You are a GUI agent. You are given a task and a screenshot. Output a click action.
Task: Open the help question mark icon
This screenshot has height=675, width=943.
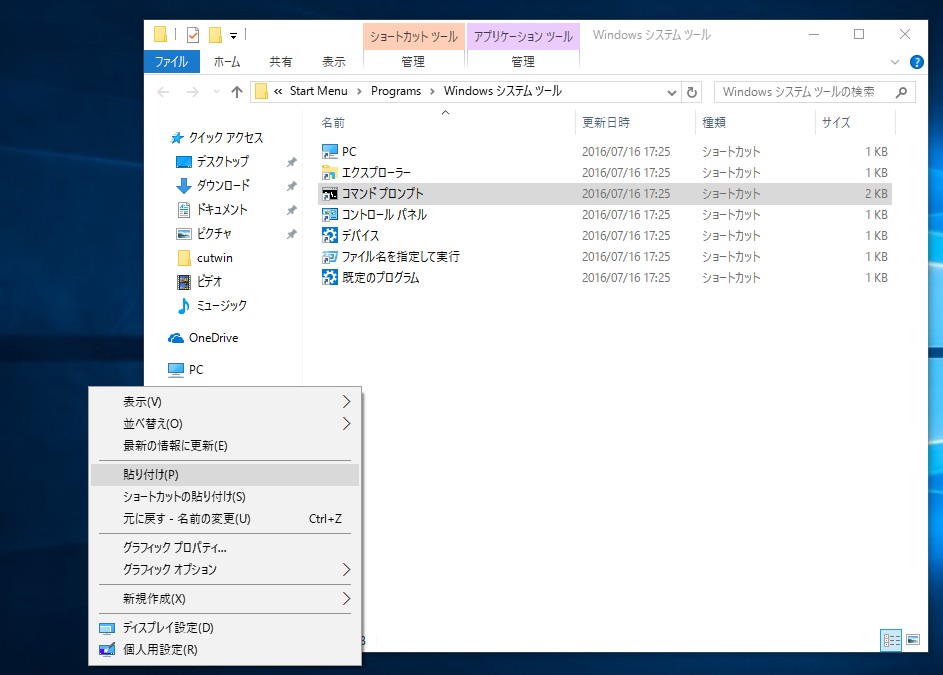point(916,62)
